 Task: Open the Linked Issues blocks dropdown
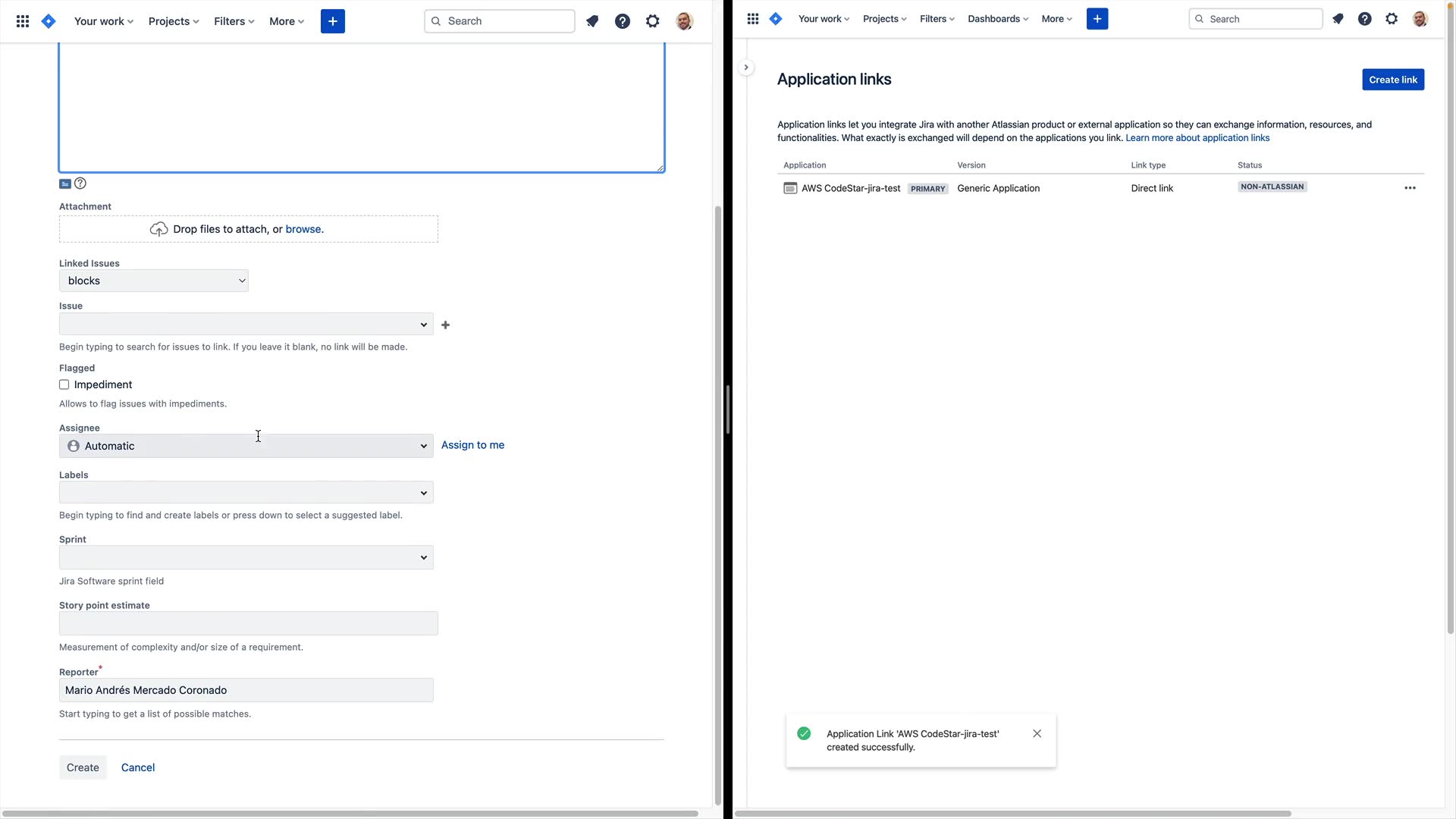(x=154, y=281)
